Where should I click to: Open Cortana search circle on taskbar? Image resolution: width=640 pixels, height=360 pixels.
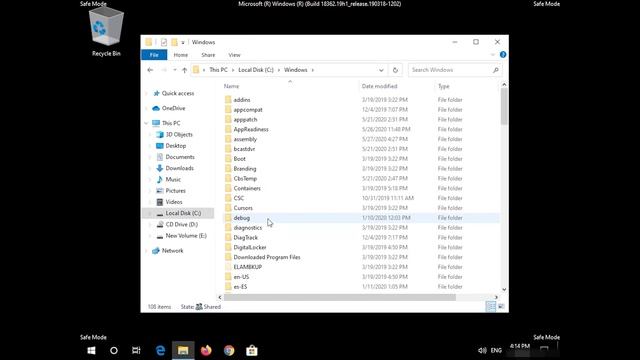click(114, 350)
